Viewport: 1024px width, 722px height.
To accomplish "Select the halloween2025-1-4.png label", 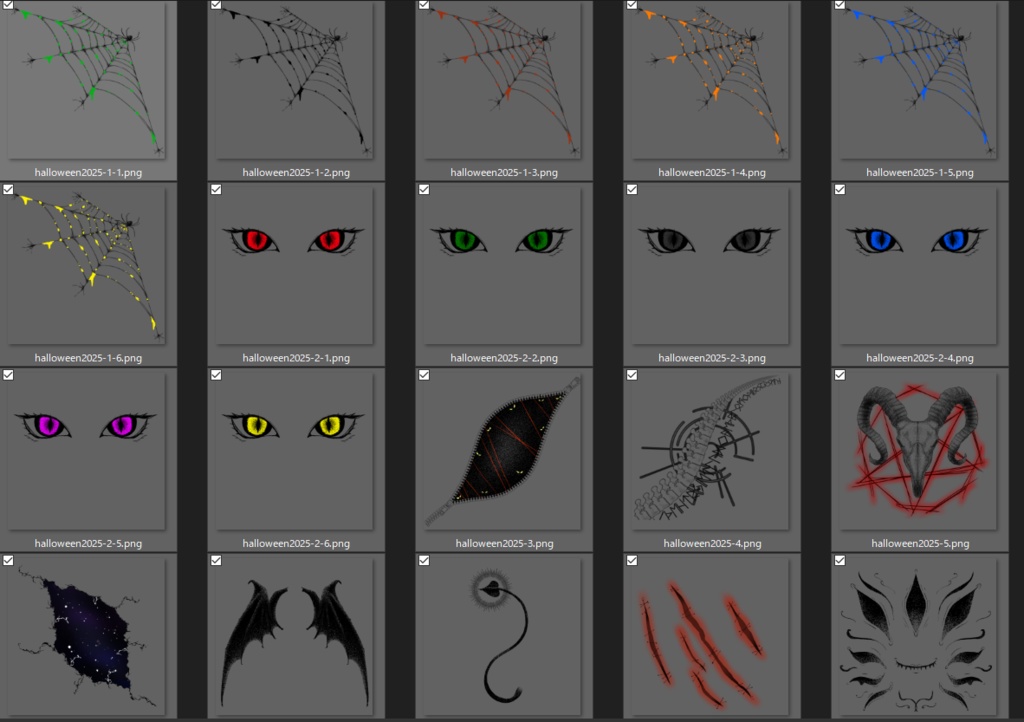I will point(712,172).
